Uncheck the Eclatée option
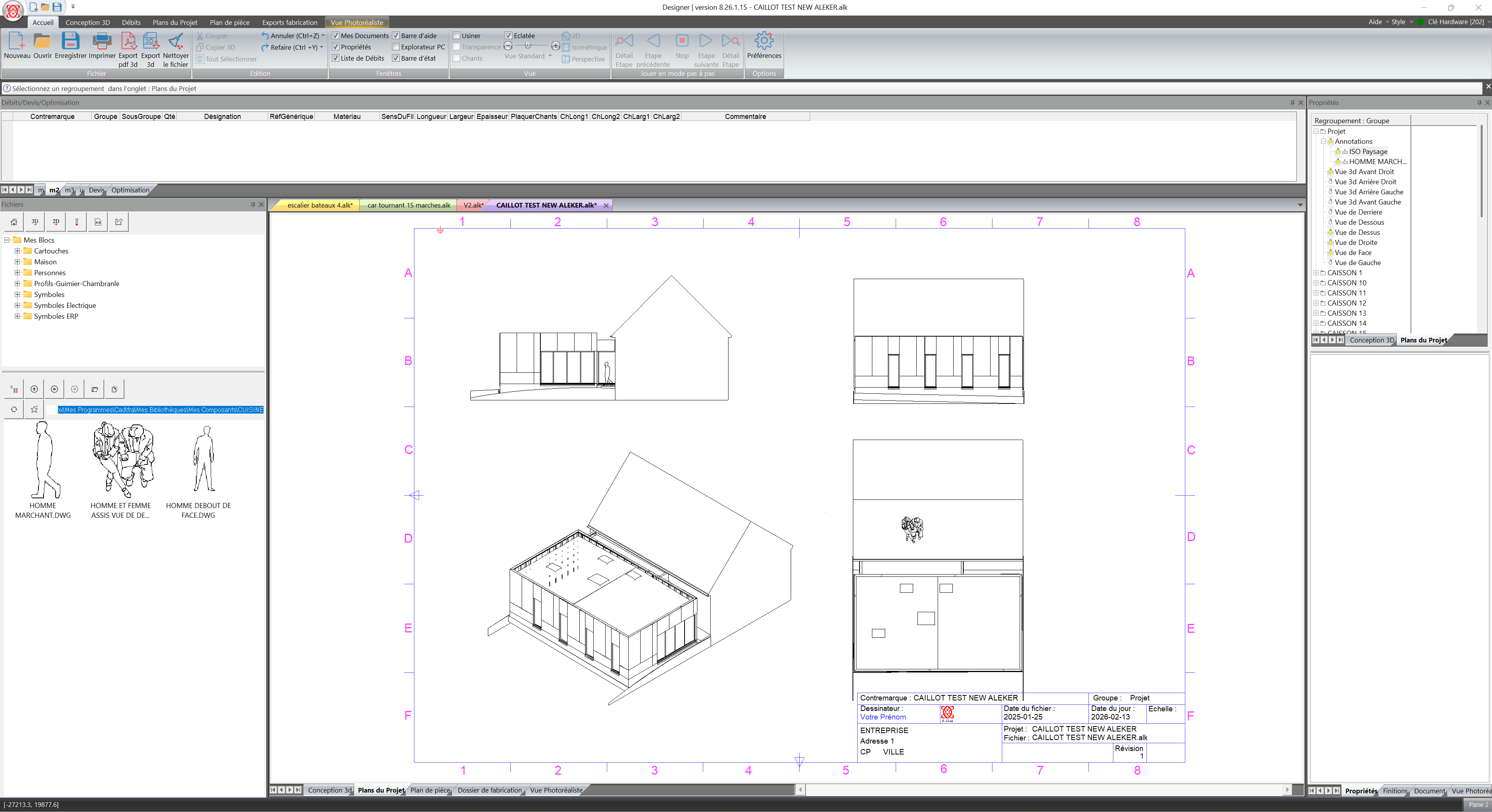The image size is (1492, 812). click(x=508, y=35)
